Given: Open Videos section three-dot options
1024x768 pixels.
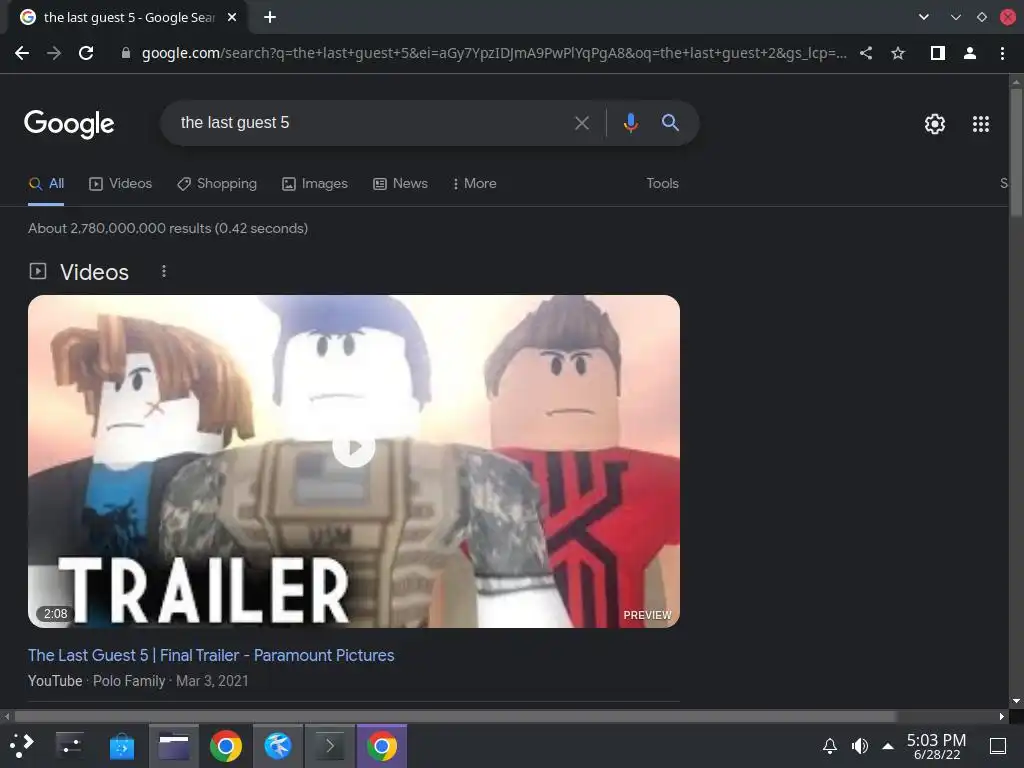Looking at the screenshot, I should (164, 271).
